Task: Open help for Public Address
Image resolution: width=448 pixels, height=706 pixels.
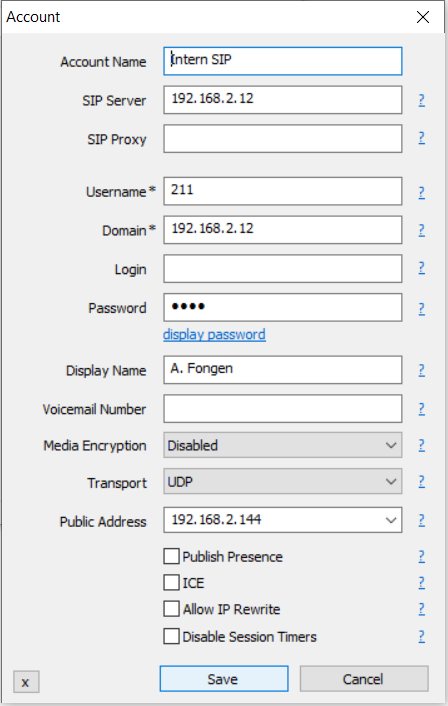Action: pyautogui.click(x=421, y=520)
